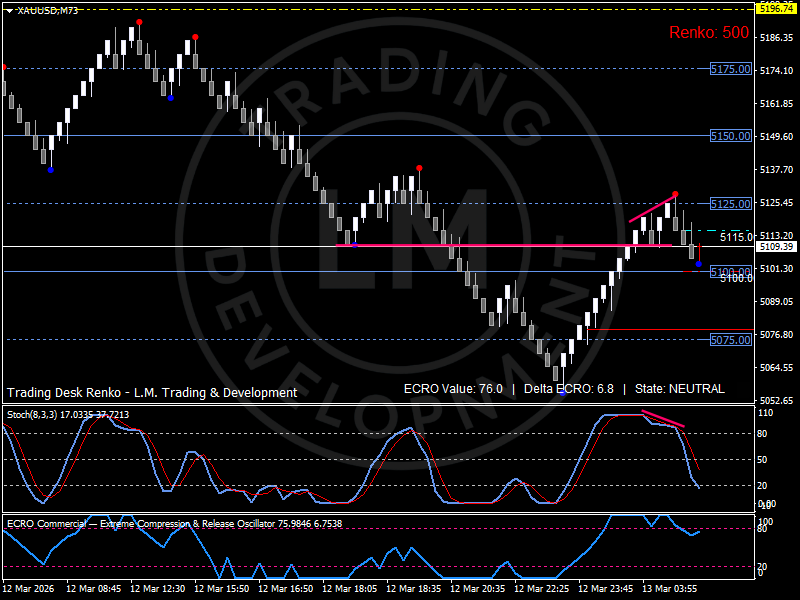Screen dimensions: 800x600
Task: Click the Delta ECRO: 6.8 readout
Action: [x=568, y=389]
